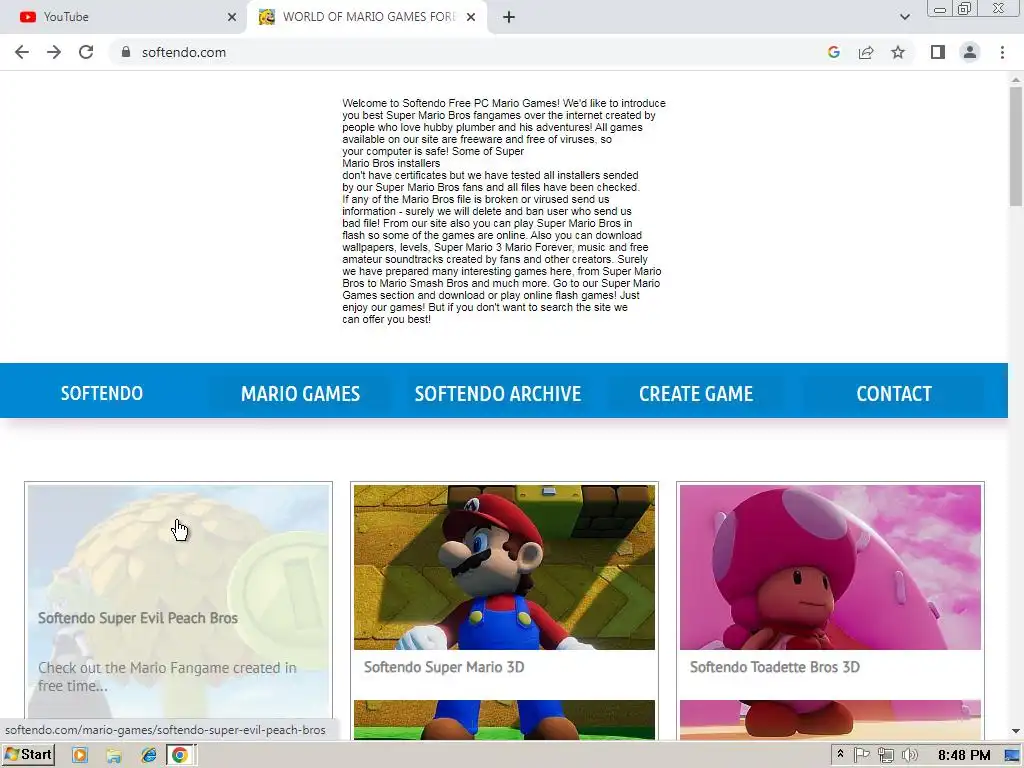Open the MARIO GAMES menu item
This screenshot has height=768, width=1024.
(x=300, y=393)
